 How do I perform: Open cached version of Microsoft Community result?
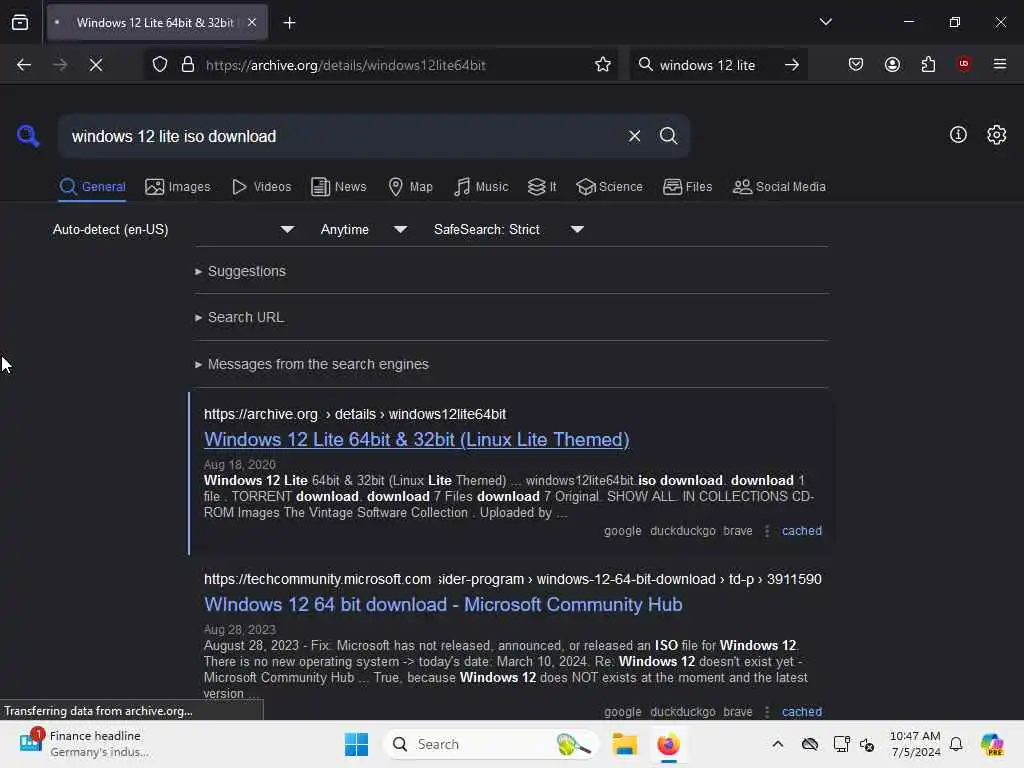pos(801,712)
